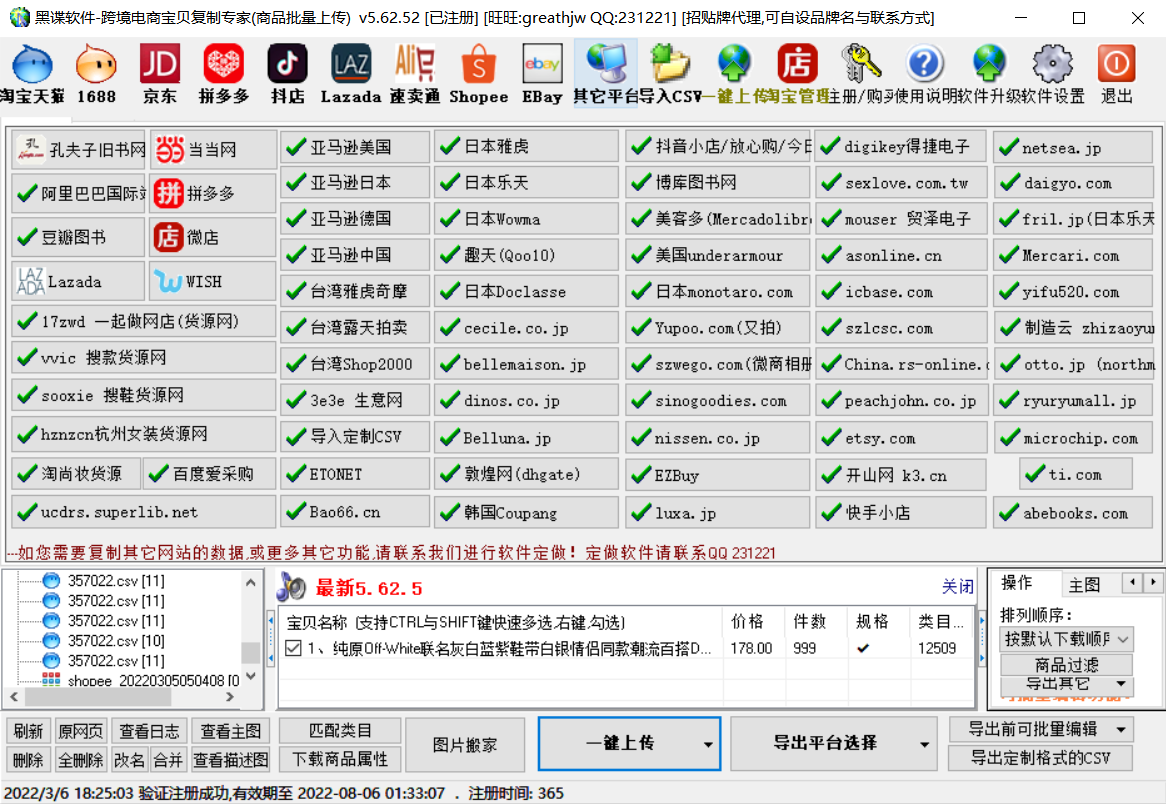The width and height of the screenshot is (1166, 804).
Task: Click the tab strip right arrow
Action: (1153, 582)
